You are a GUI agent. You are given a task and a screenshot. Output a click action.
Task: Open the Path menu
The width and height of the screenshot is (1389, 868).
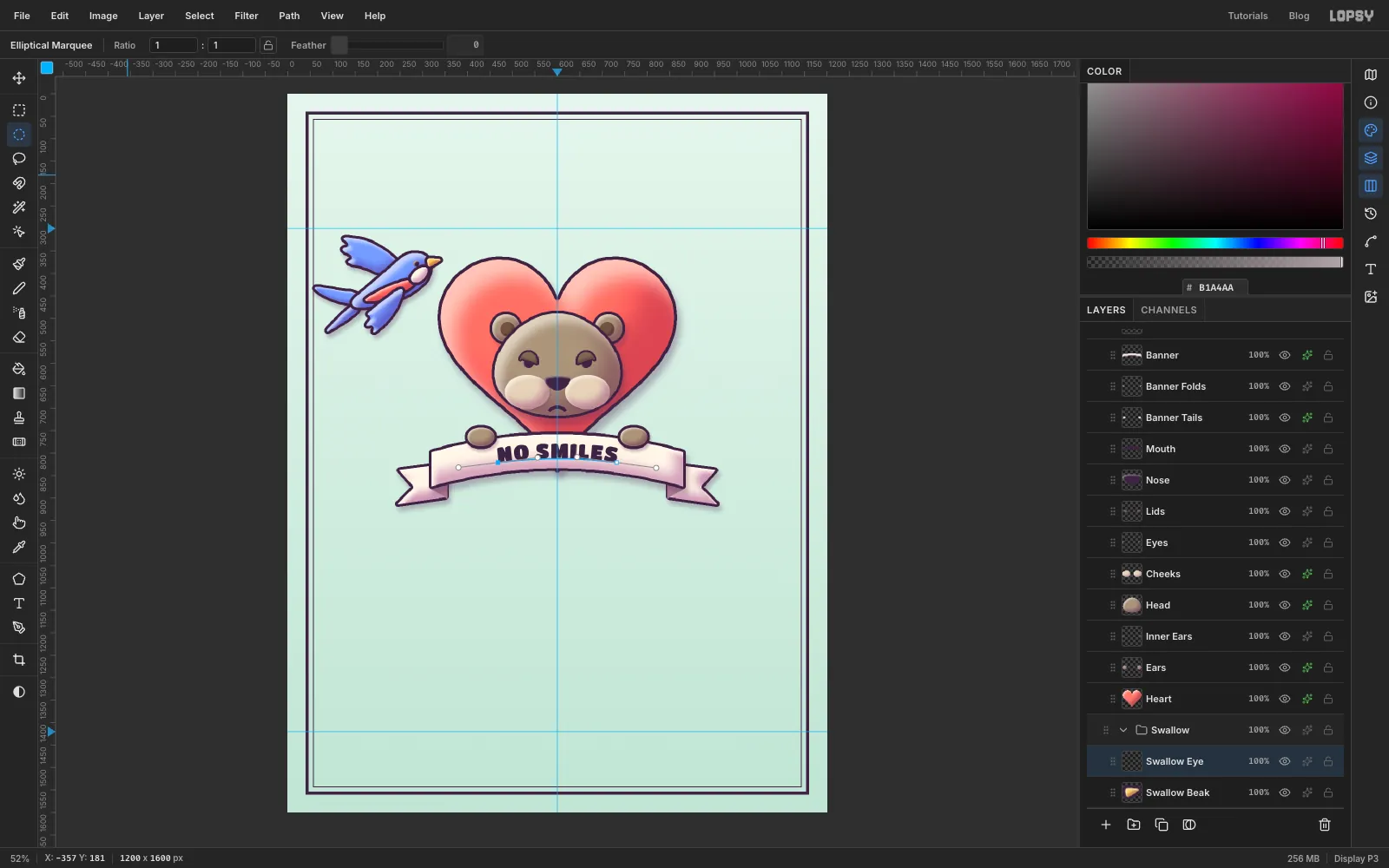point(289,16)
